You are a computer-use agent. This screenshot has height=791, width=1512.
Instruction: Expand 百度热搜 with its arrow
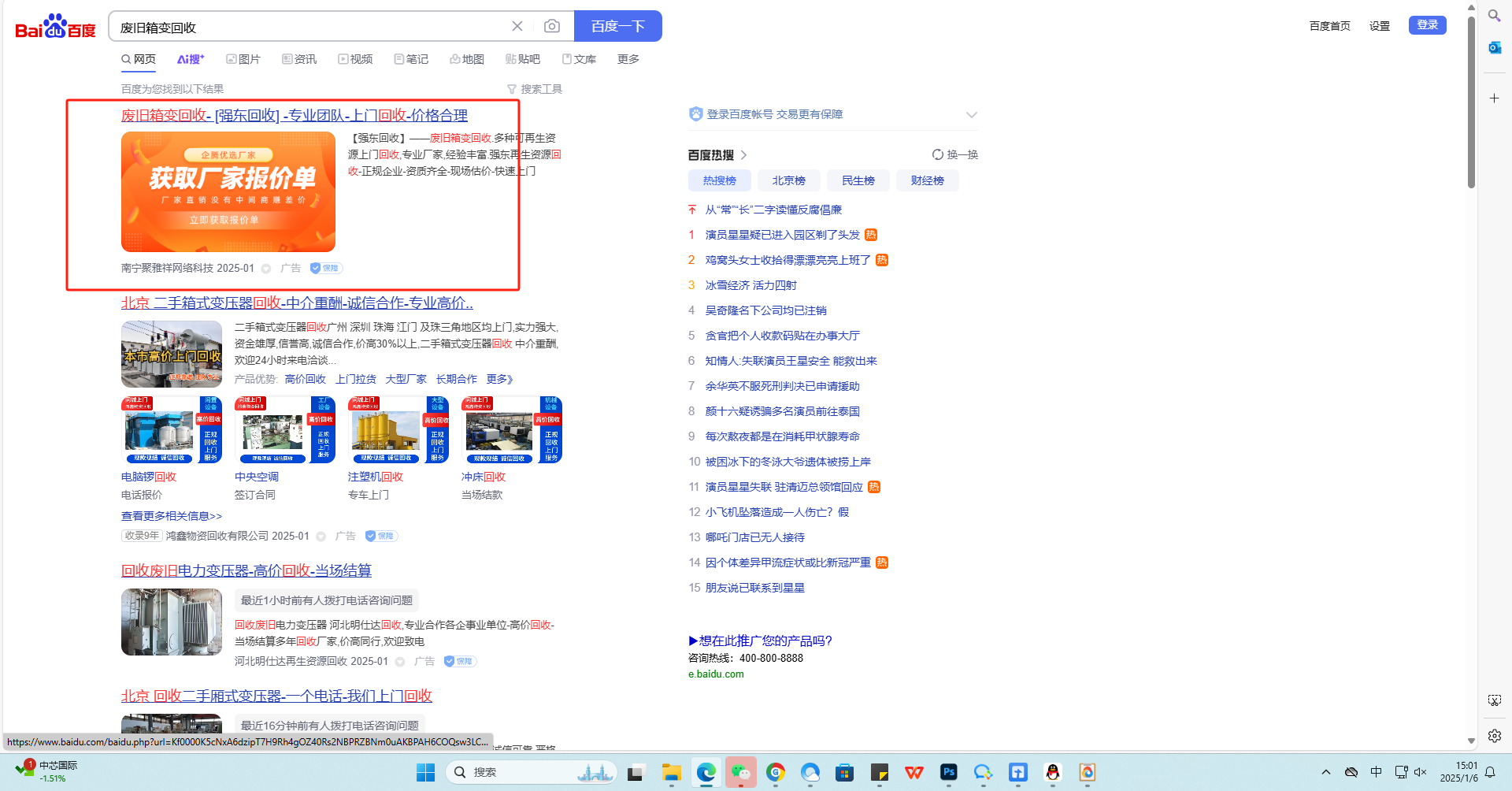[743, 155]
